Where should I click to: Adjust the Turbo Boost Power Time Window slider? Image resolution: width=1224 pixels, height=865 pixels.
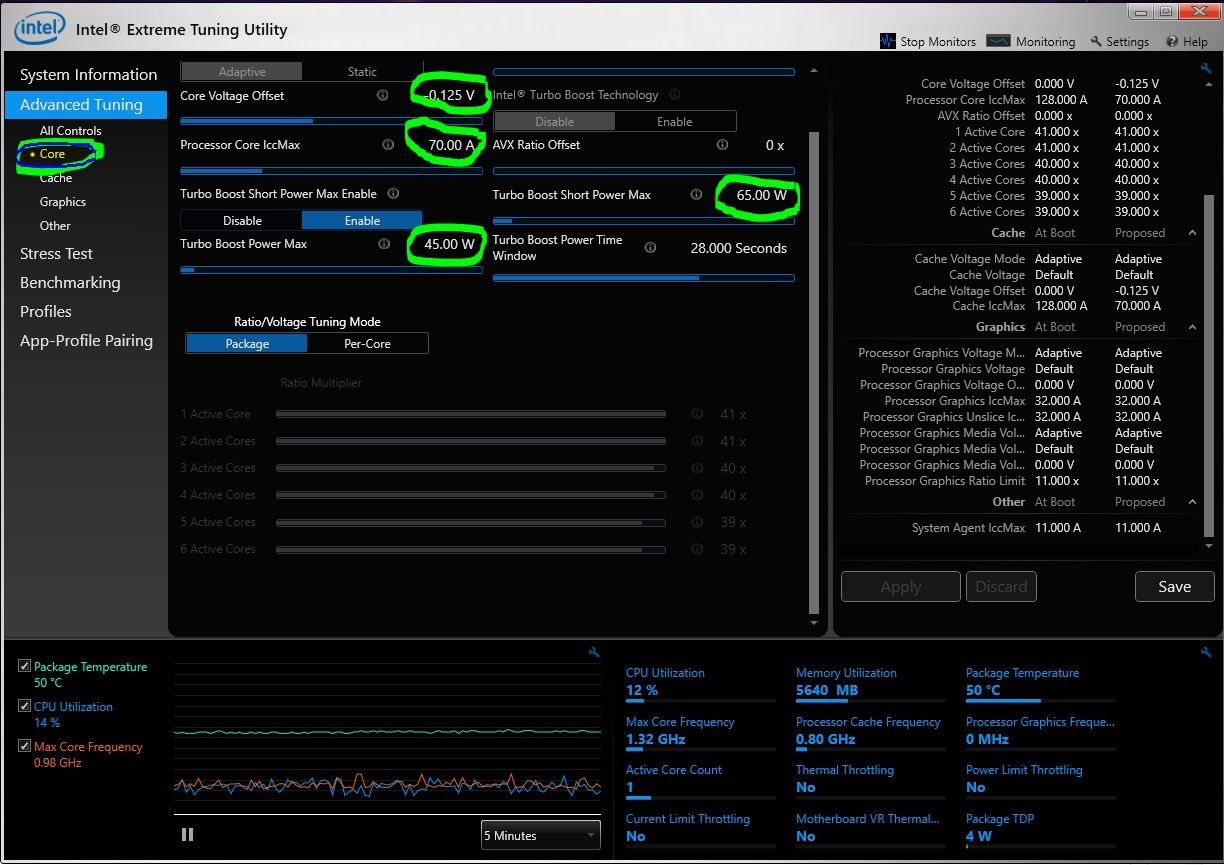[643, 278]
